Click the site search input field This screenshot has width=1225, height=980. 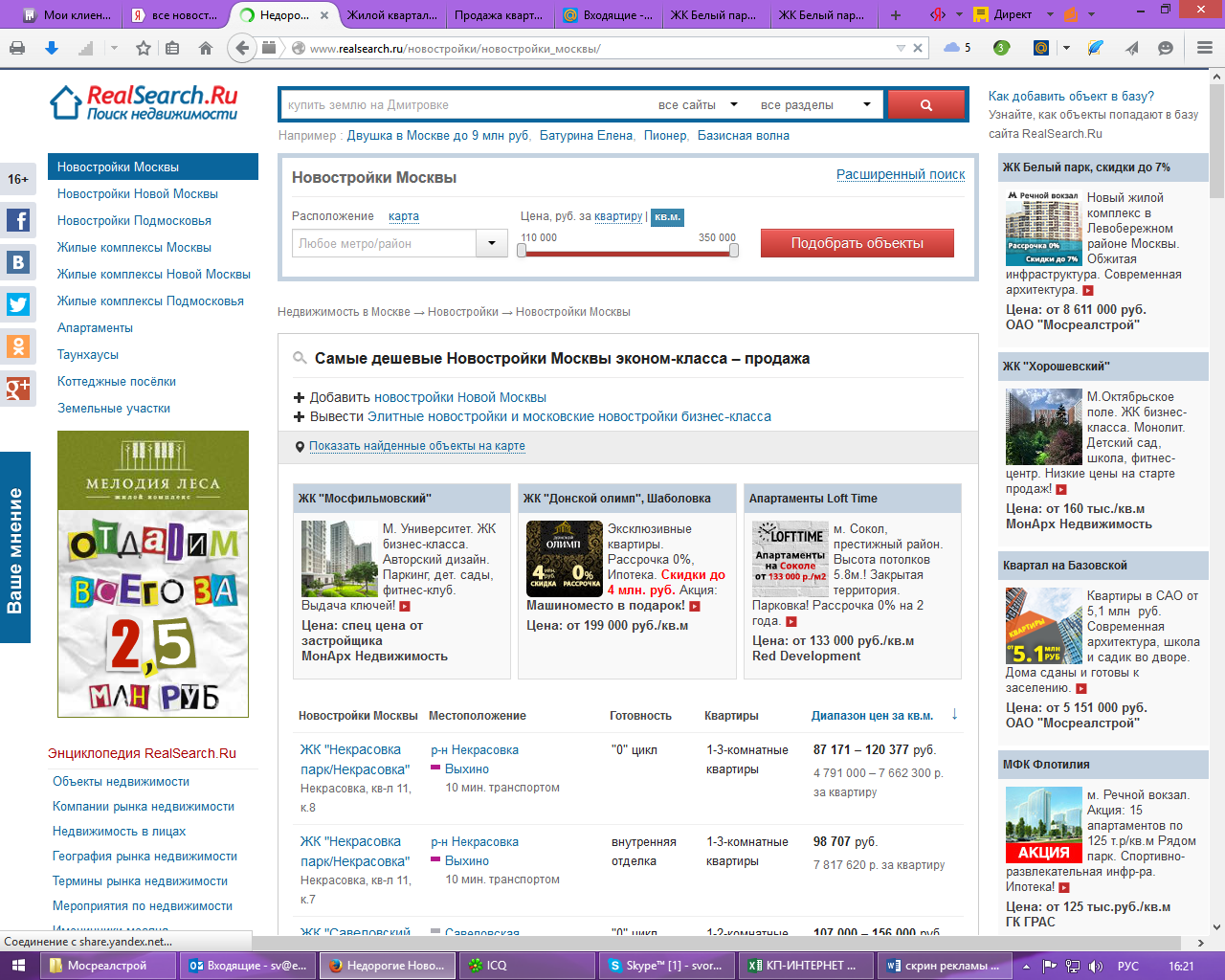[x=465, y=105]
